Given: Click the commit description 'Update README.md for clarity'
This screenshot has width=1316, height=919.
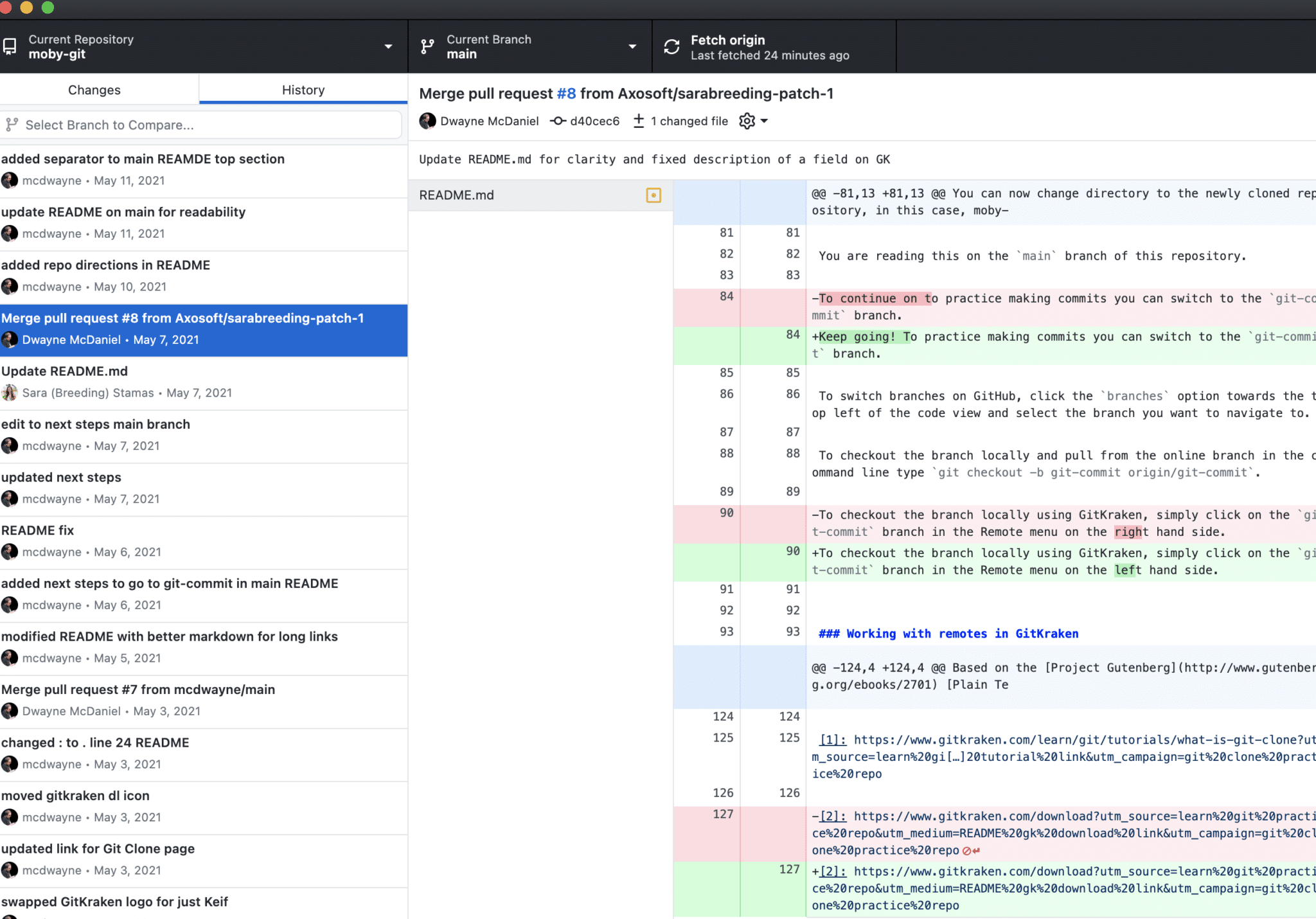Looking at the screenshot, I should (x=654, y=159).
